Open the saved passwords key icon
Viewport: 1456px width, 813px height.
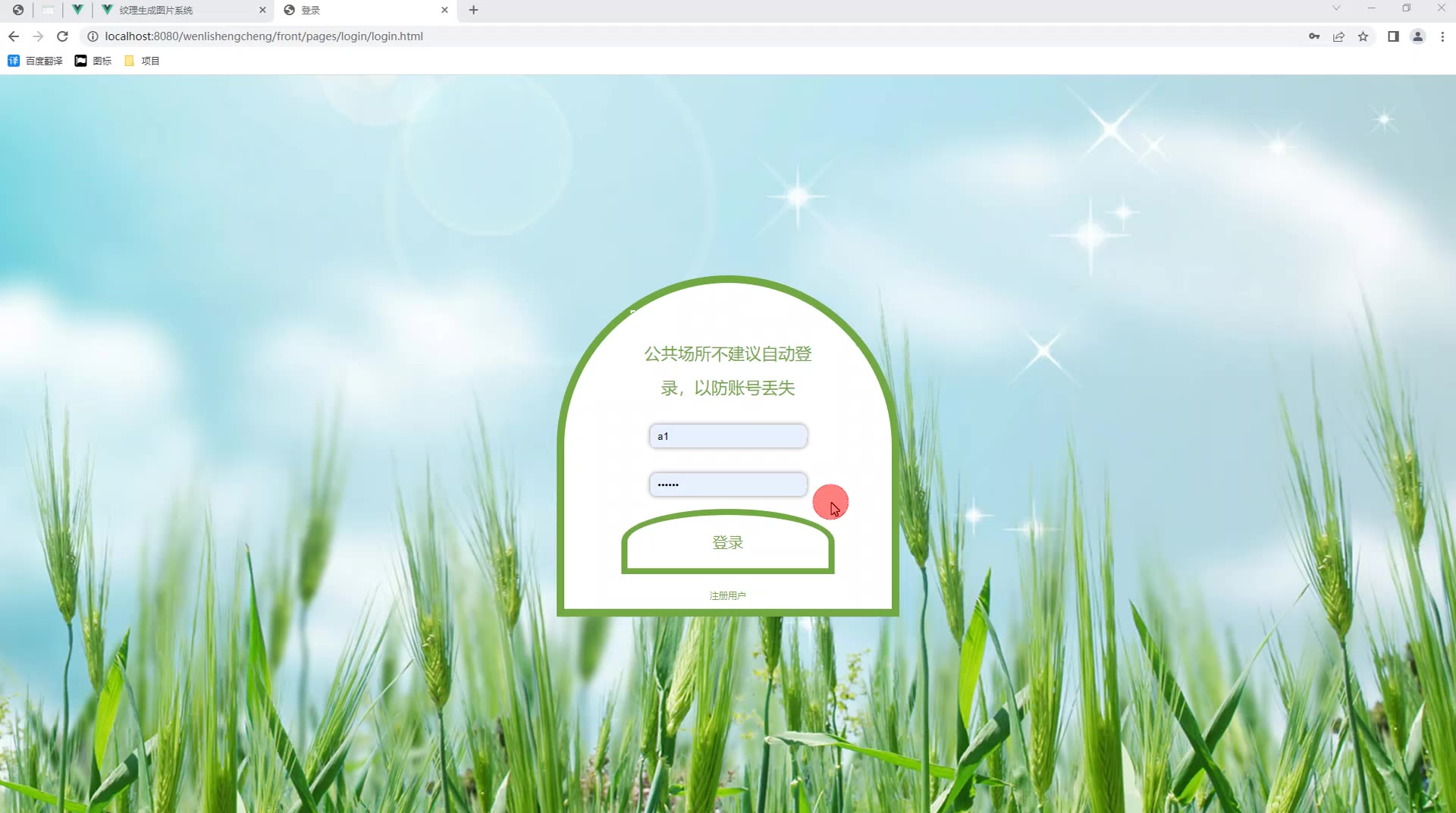pos(1314,36)
